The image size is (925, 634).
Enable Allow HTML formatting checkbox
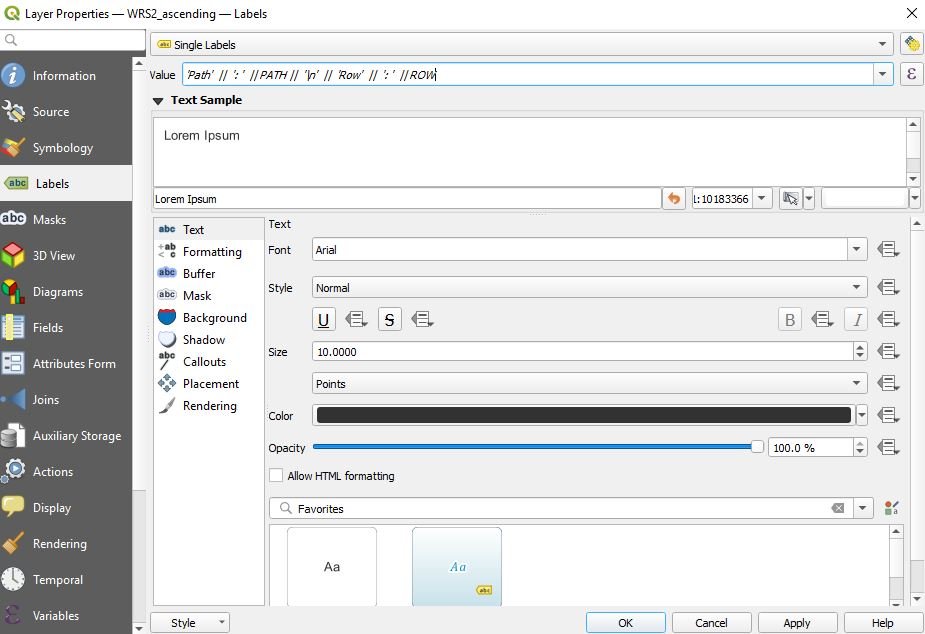pos(276,476)
